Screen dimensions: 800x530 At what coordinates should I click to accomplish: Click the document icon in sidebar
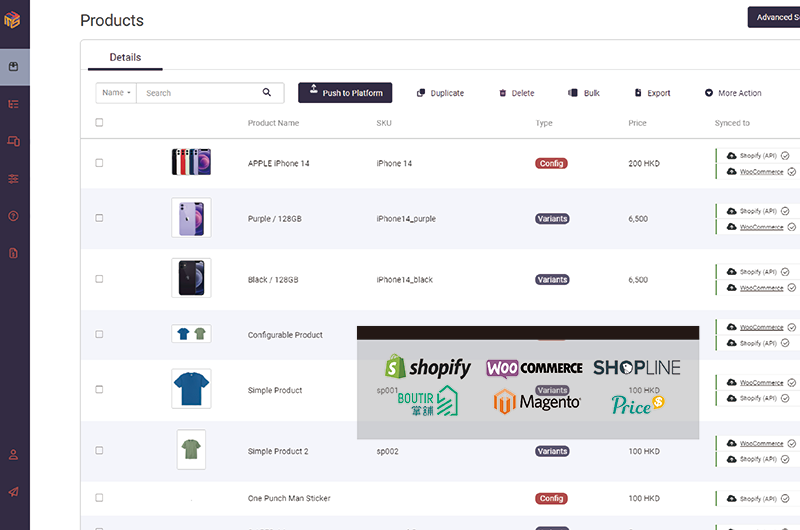pyautogui.click(x=14, y=253)
